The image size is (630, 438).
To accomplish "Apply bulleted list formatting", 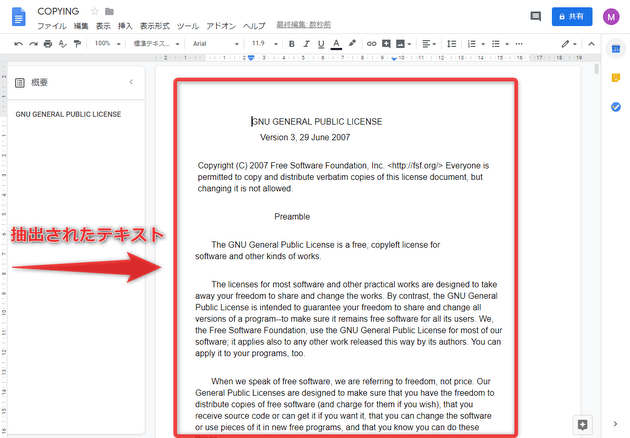I will pyautogui.click(x=496, y=44).
